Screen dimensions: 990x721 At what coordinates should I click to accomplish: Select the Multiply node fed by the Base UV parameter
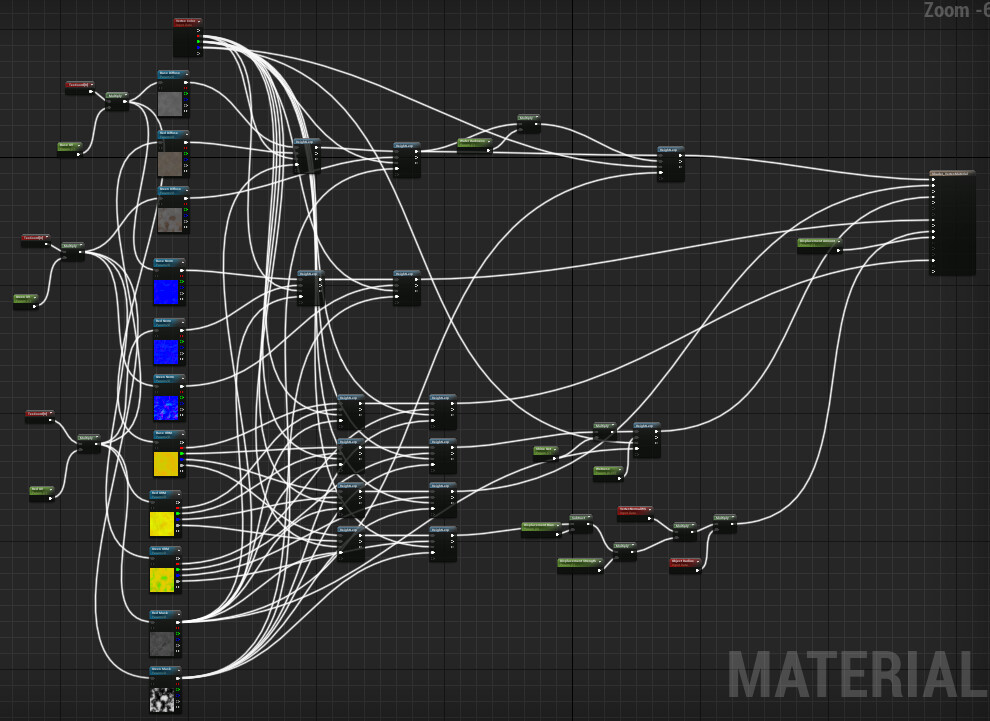click(117, 102)
